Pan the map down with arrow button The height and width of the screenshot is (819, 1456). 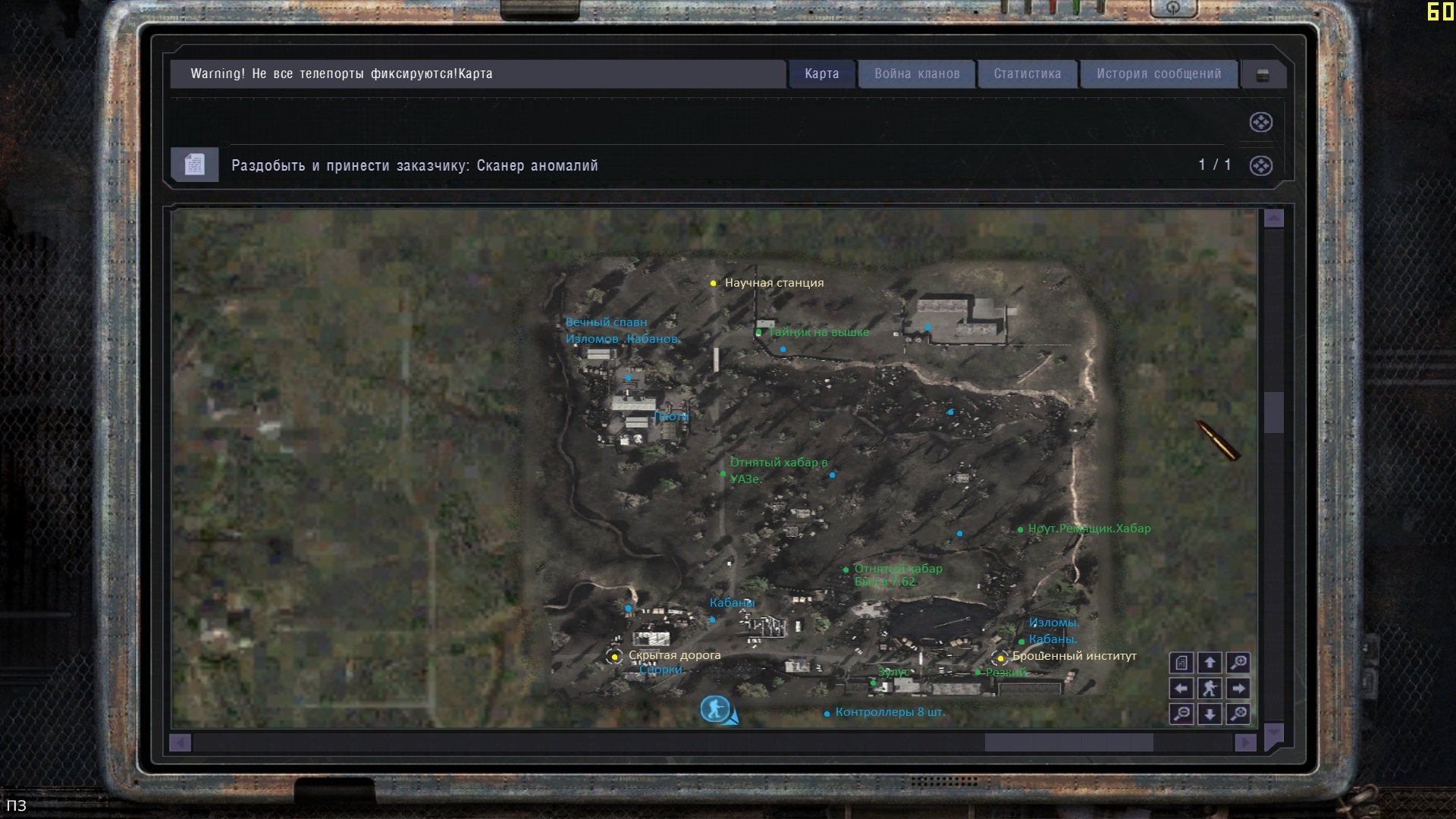1210,714
